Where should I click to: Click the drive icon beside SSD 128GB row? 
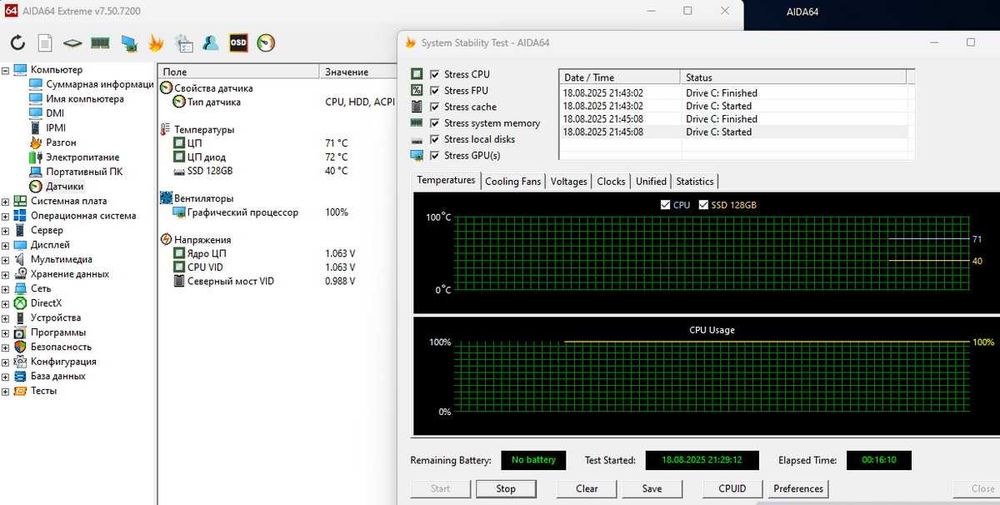179,172
